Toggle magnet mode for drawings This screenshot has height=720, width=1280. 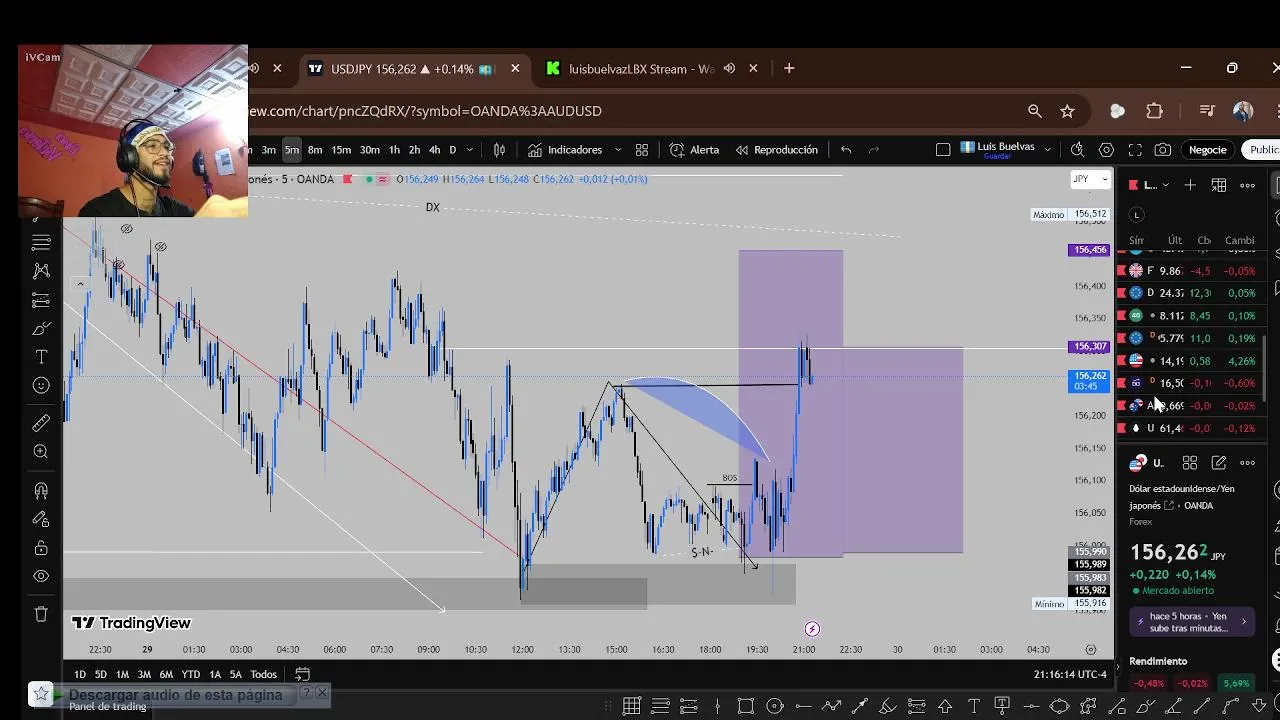pos(41,491)
